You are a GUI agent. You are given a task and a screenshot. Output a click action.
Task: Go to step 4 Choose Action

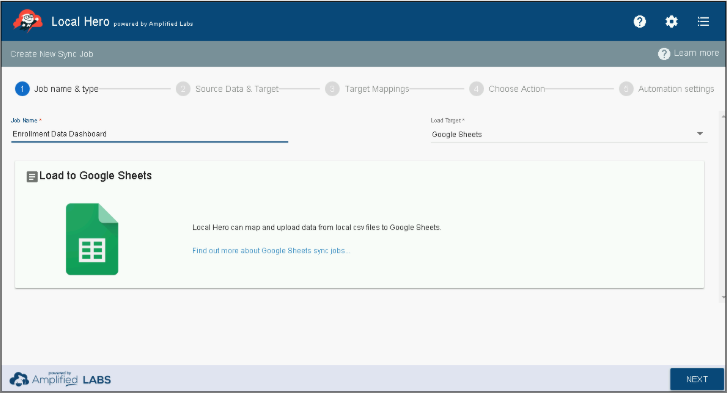[x=507, y=89]
